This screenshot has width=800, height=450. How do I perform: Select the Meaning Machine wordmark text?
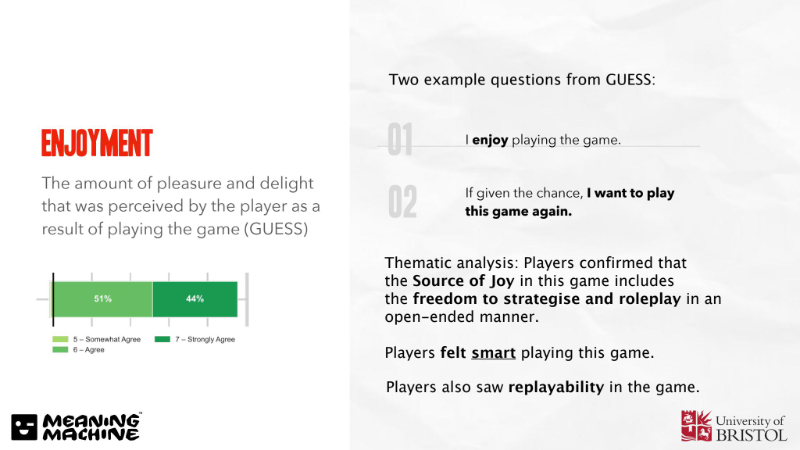click(x=92, y=427)
